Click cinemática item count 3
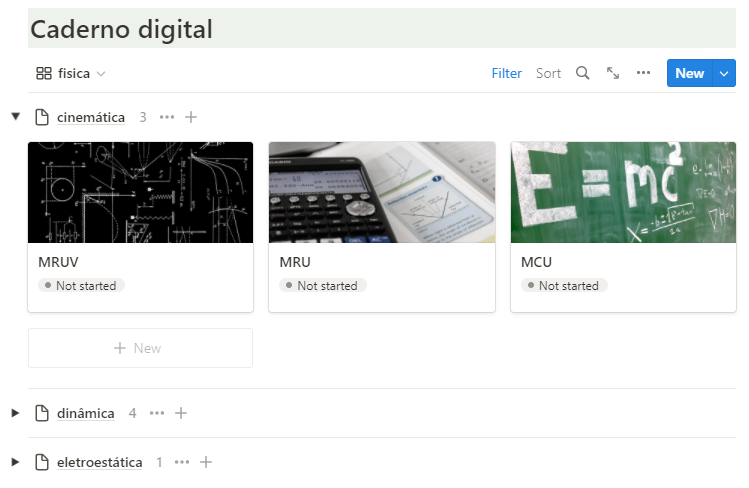The image size is (749, 488). click(143, 117)
